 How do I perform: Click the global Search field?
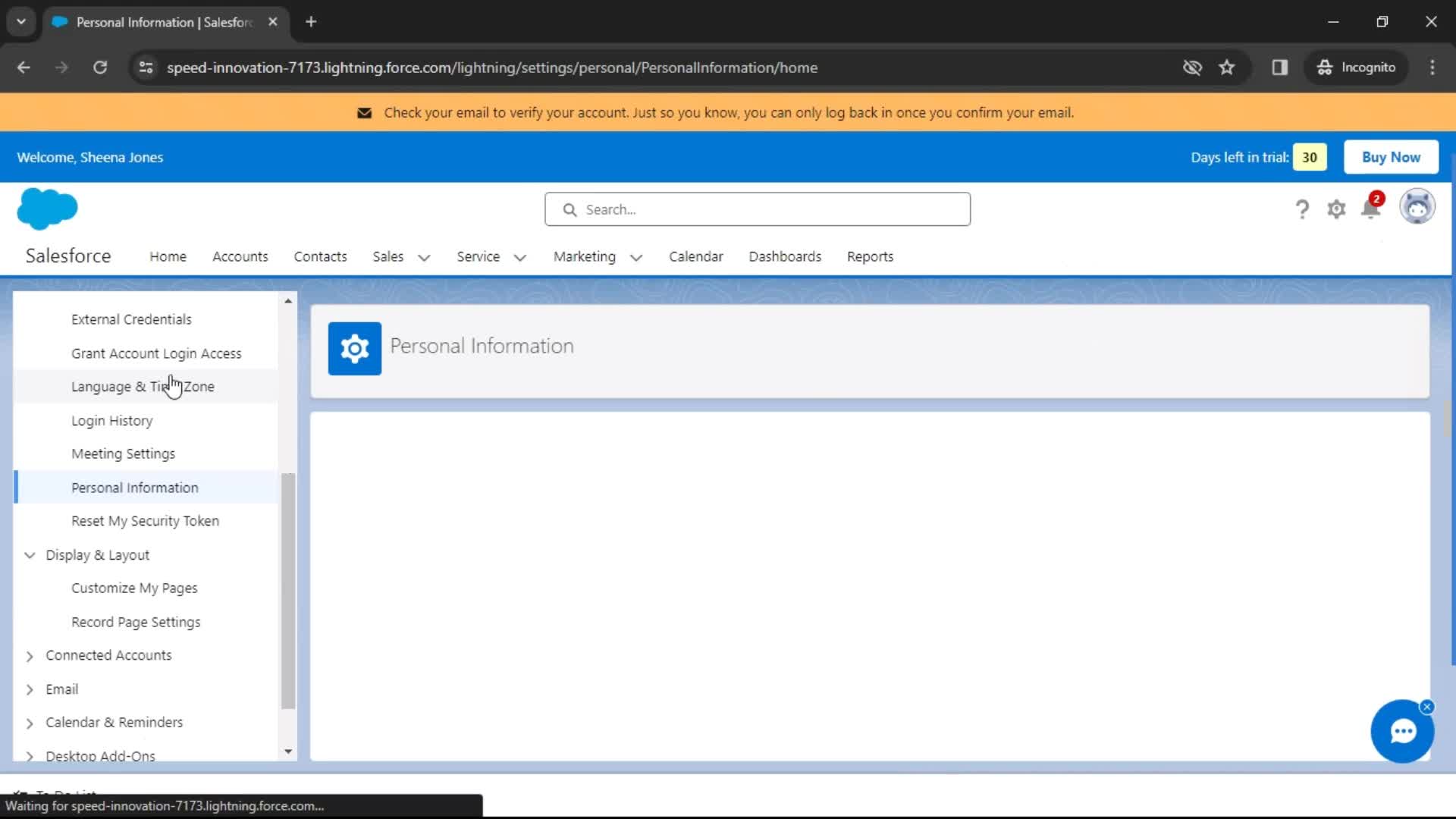(x=757, y=209)
